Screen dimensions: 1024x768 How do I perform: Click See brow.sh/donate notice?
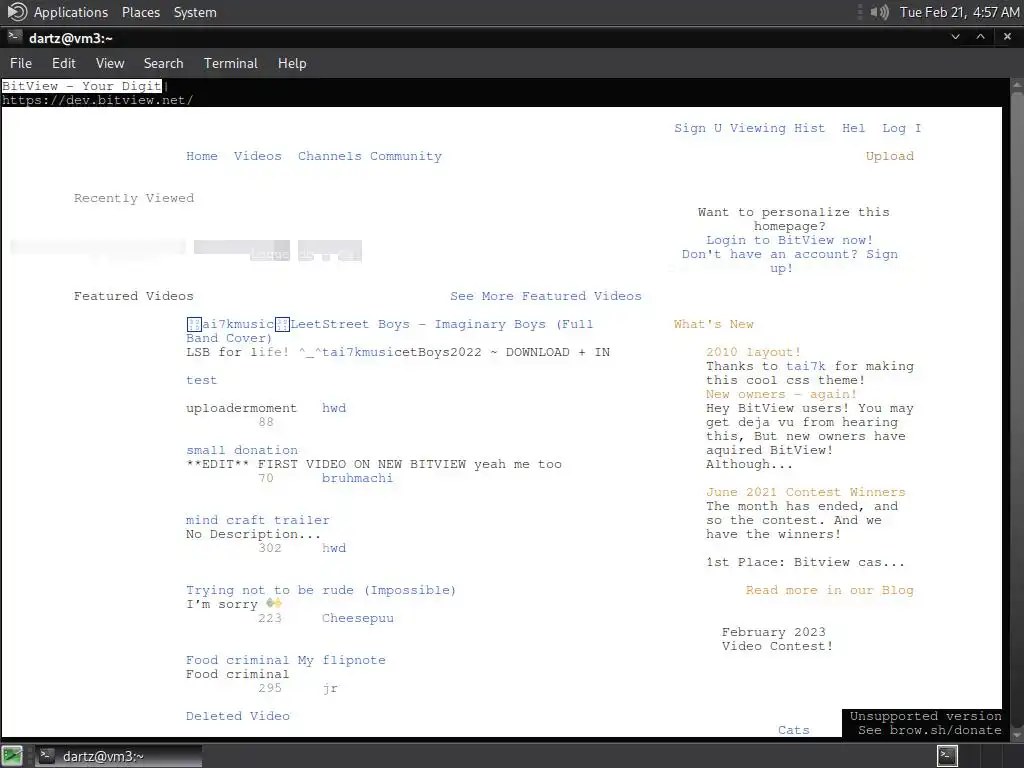pyautogui.click(x=929, y=730)
